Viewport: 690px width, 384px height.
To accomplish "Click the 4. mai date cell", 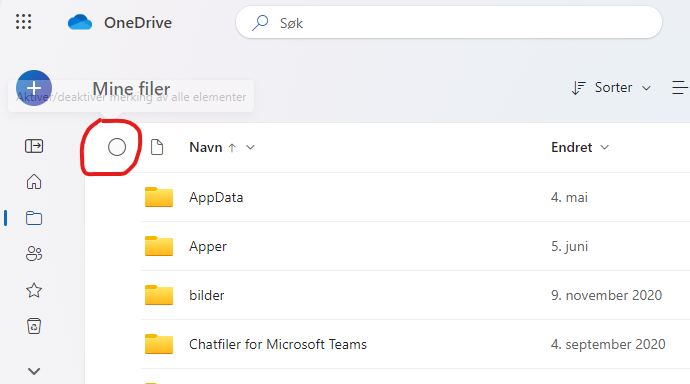I will coord(569,197).
